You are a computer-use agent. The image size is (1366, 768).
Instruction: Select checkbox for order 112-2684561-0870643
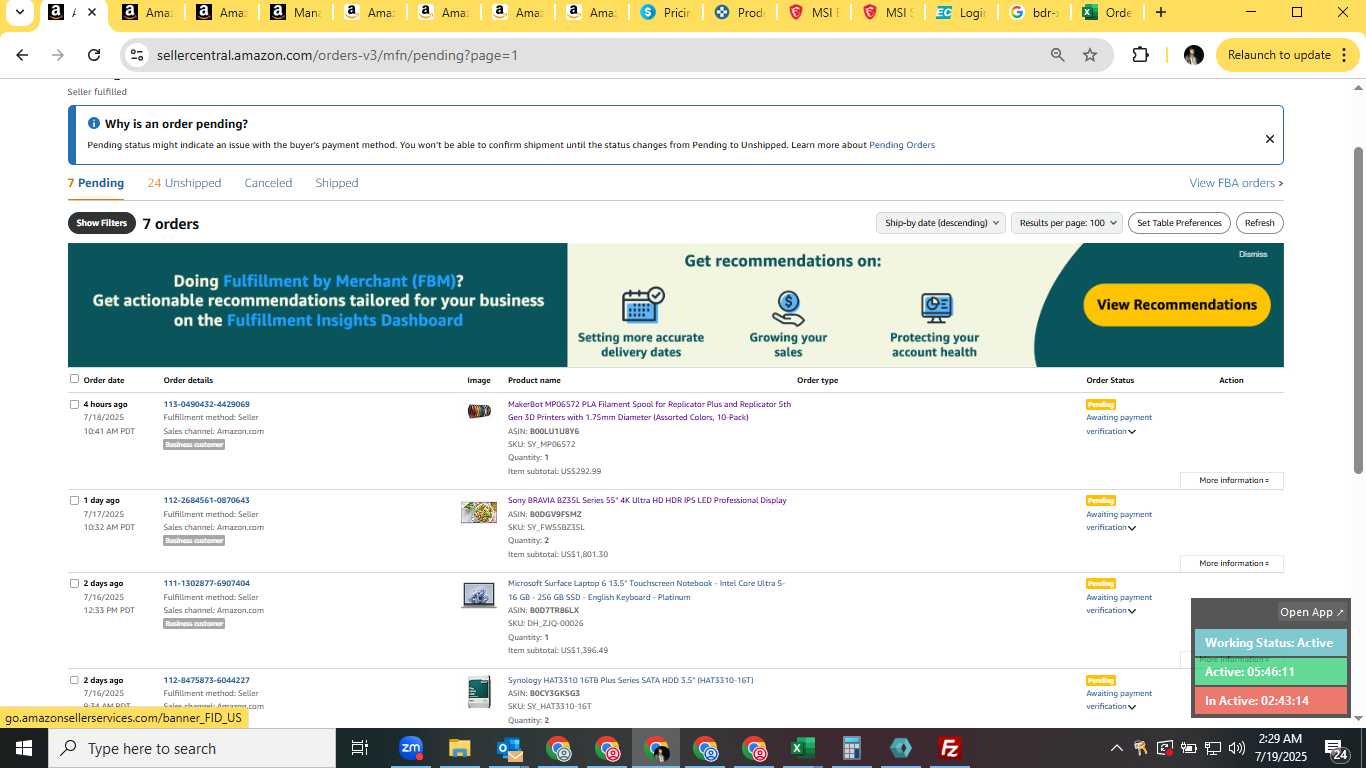74,500
